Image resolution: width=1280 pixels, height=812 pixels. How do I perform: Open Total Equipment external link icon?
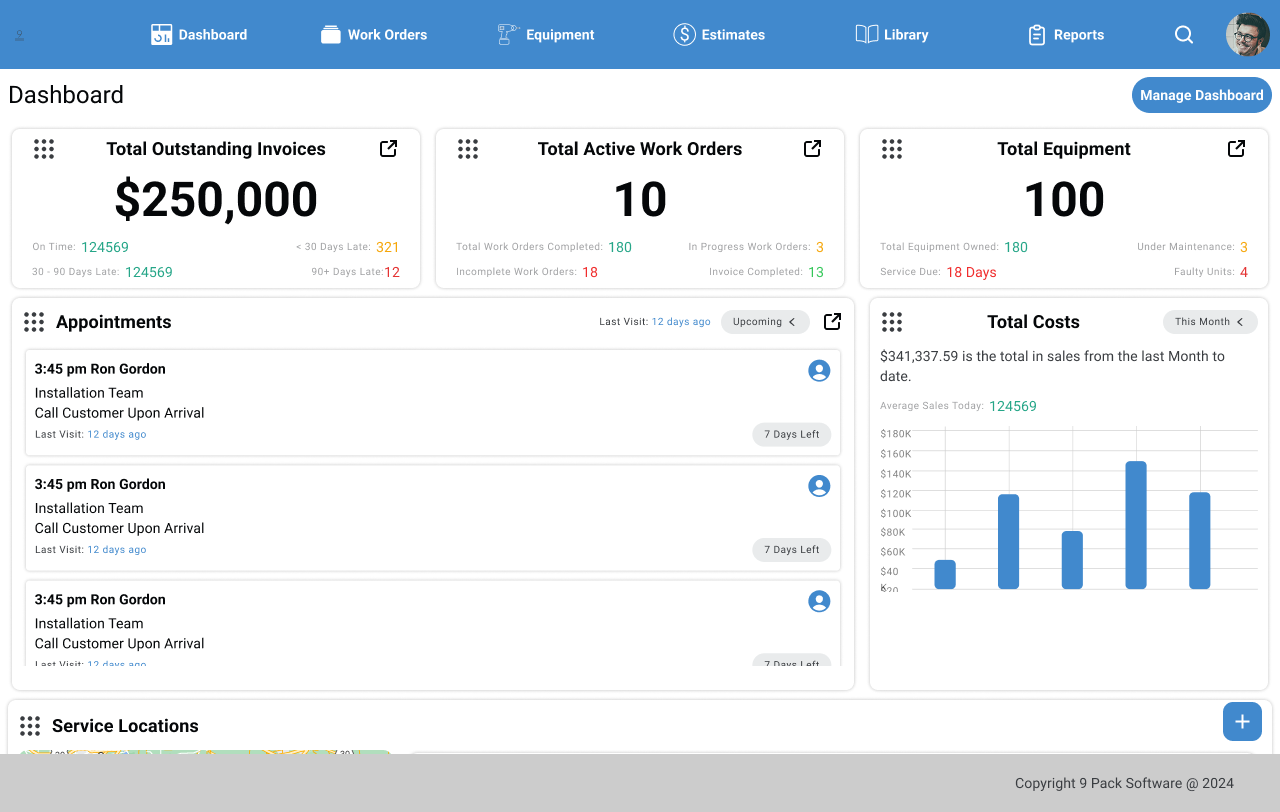(1236, 149)
